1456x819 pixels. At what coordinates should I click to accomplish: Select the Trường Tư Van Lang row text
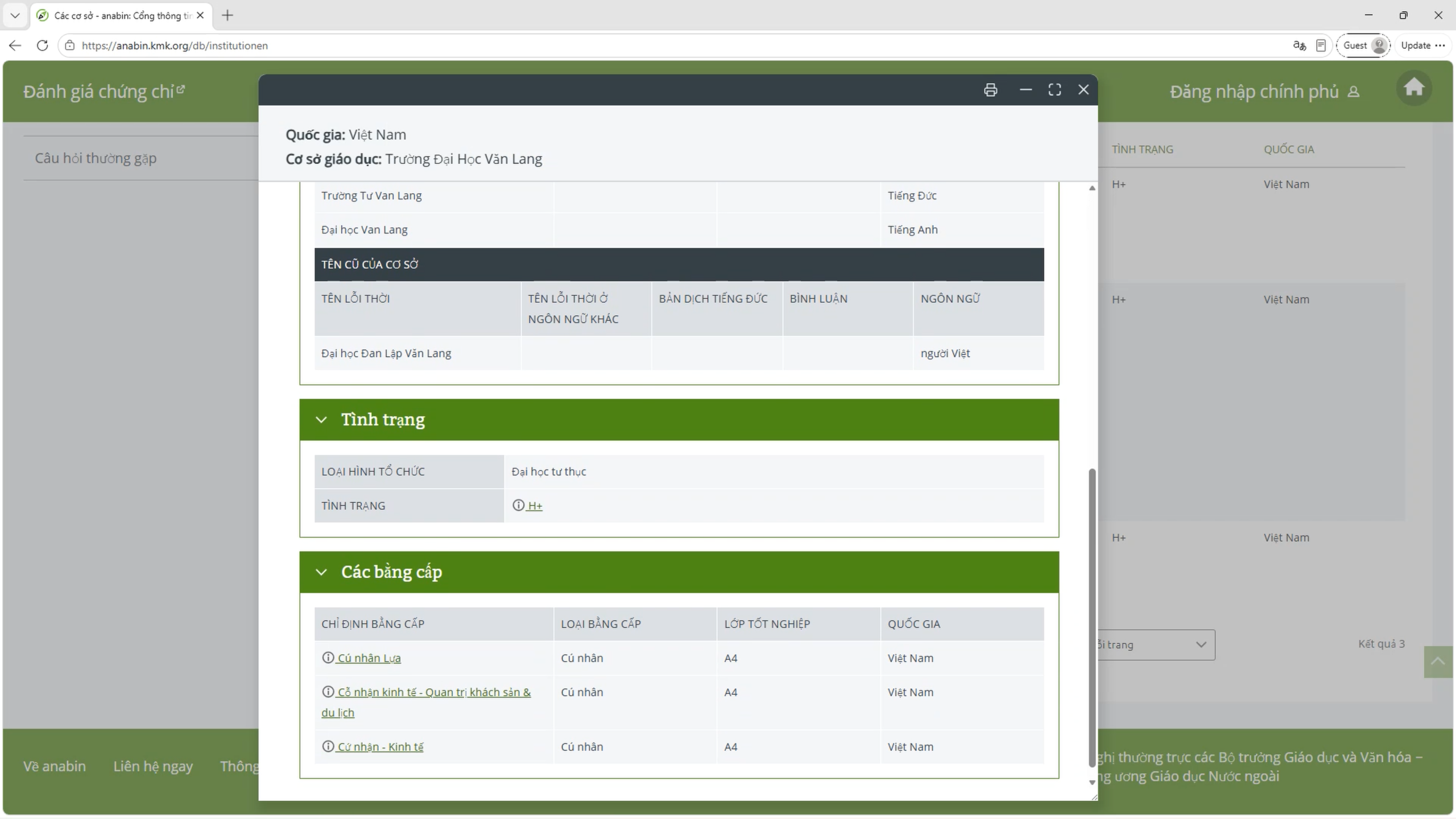[x=371, y=196]
